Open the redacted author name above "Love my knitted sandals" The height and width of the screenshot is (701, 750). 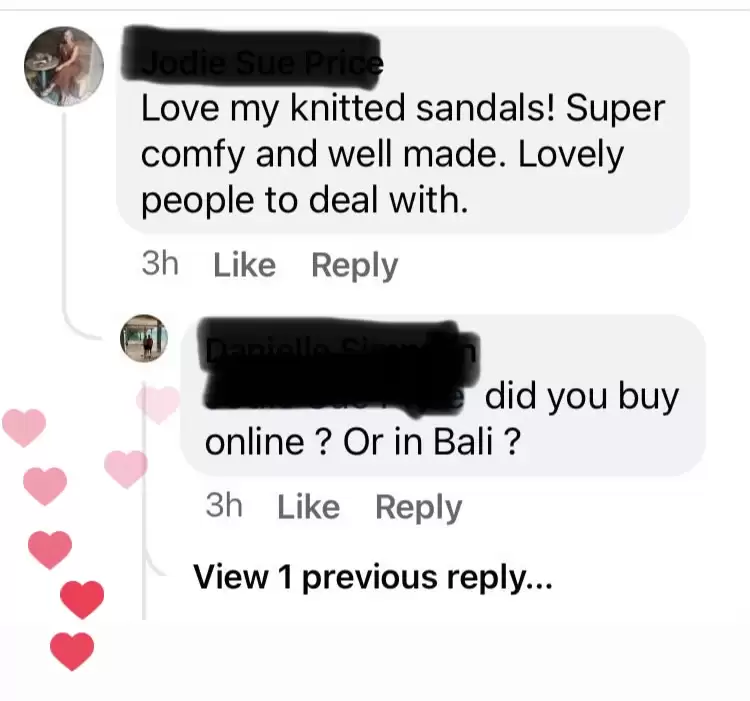252,61
